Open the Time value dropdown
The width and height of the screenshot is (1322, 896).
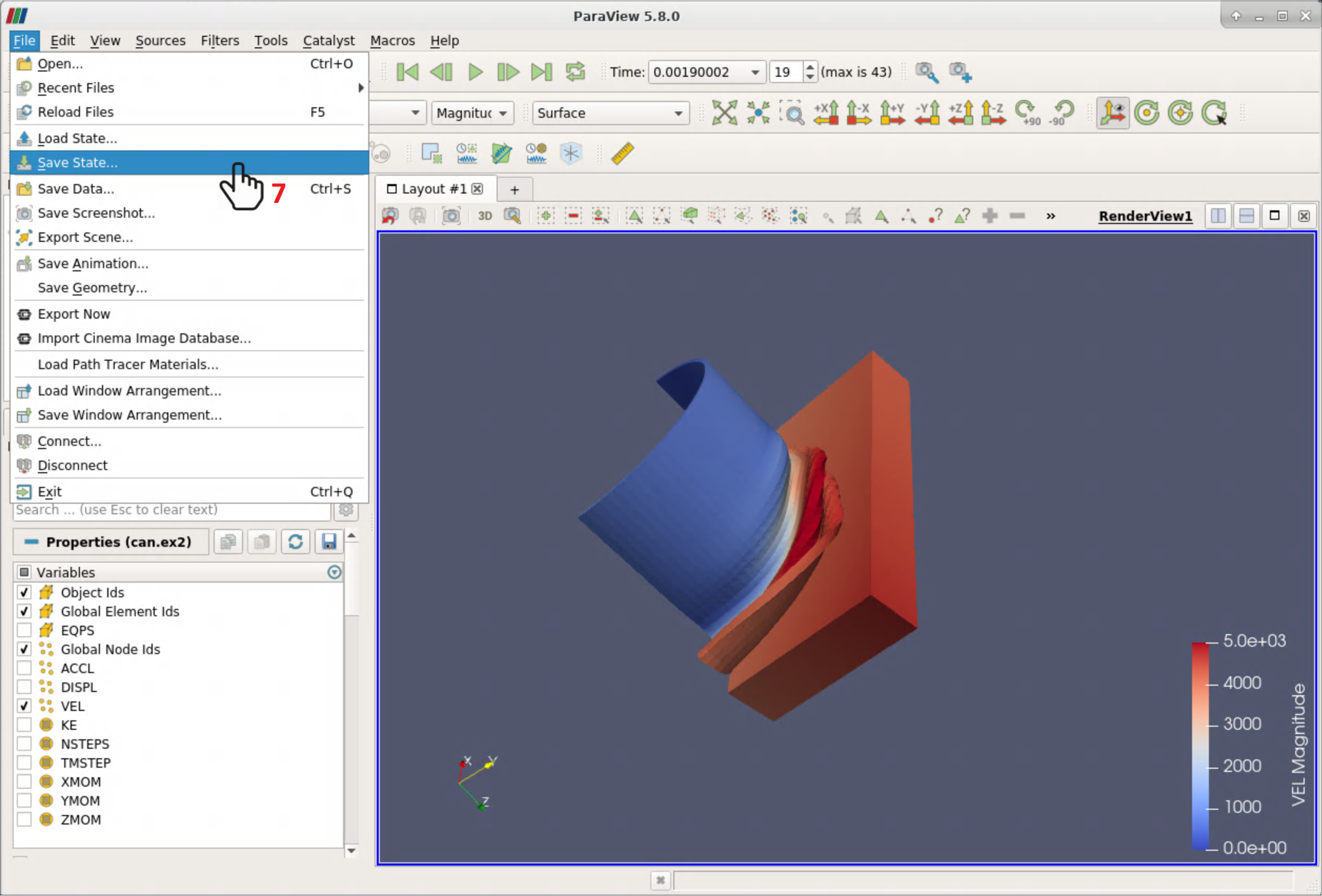755,72
